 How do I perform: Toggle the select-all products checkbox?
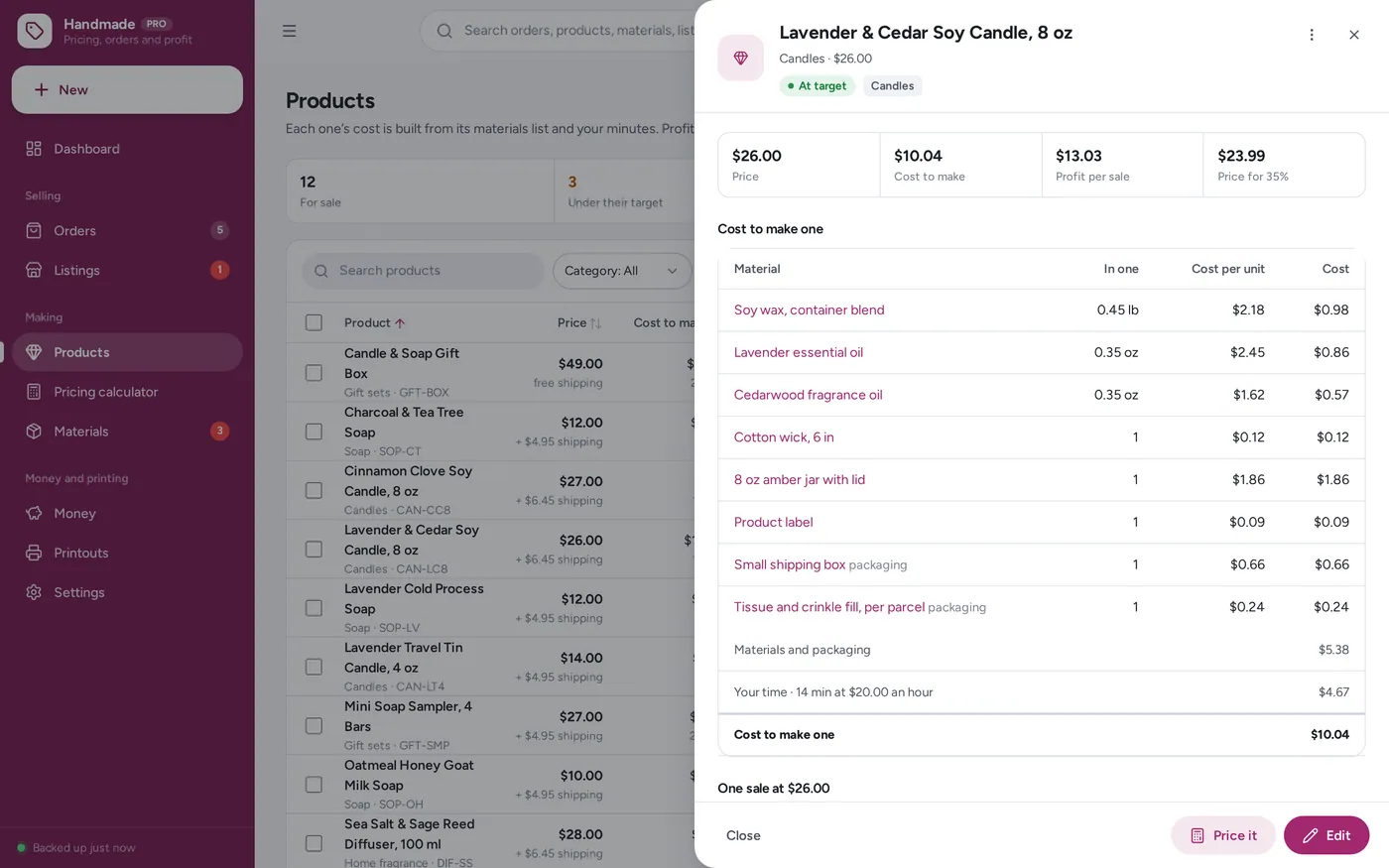[314, 322]
